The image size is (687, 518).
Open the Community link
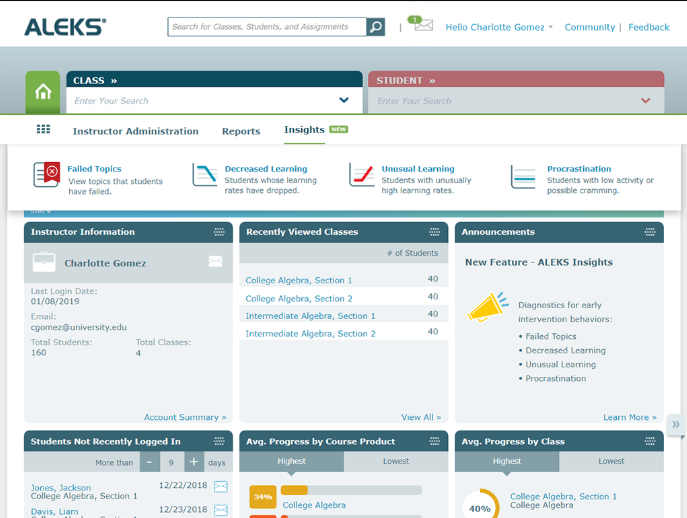click(590, 27)
